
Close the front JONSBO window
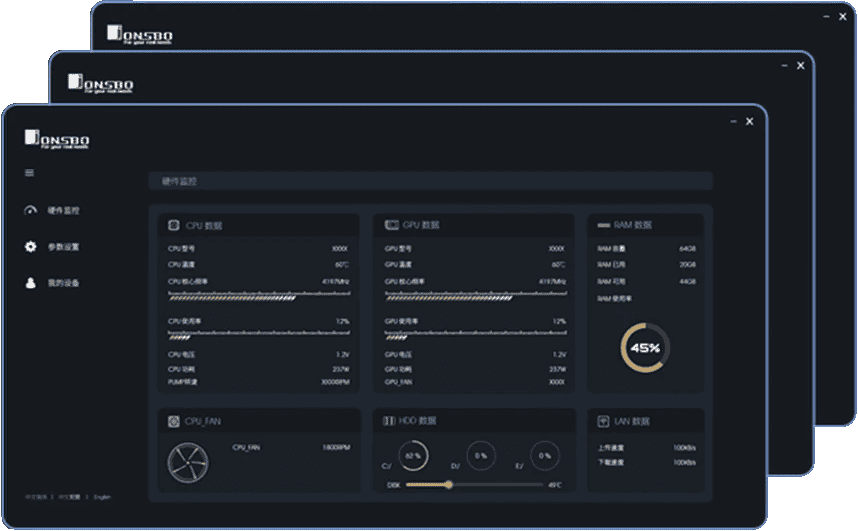[750, 122]
